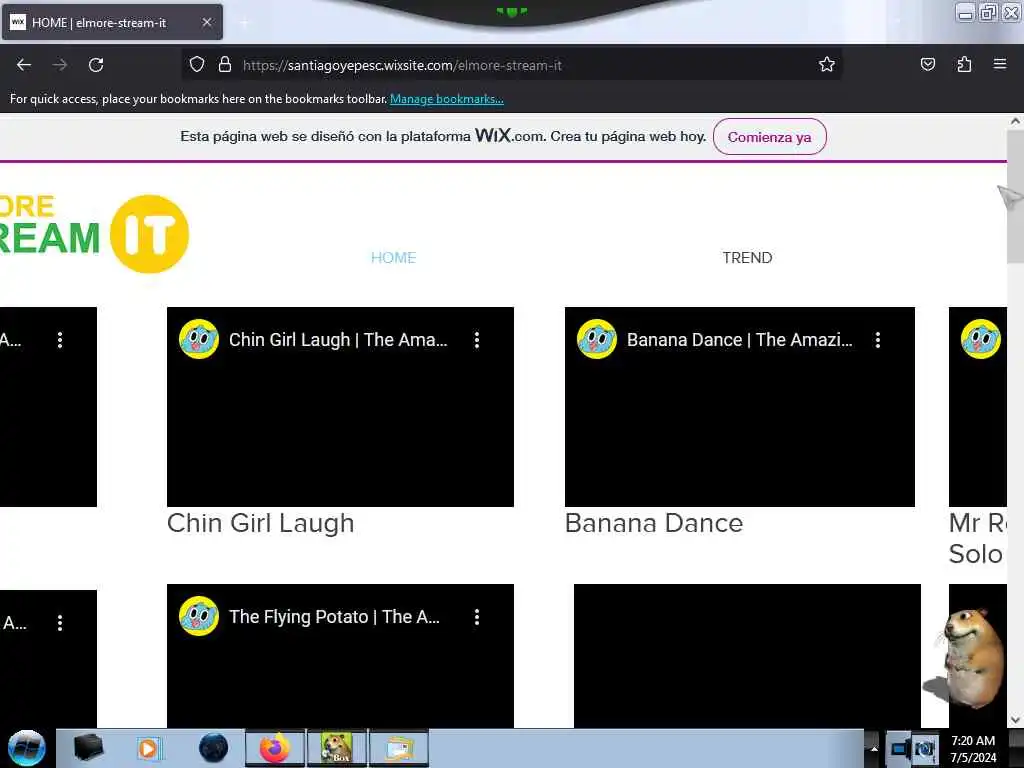Viewport: 1024px width, 768px height.
Task: Click The Flying Potato video title link
Action: (x=335, y=617)
